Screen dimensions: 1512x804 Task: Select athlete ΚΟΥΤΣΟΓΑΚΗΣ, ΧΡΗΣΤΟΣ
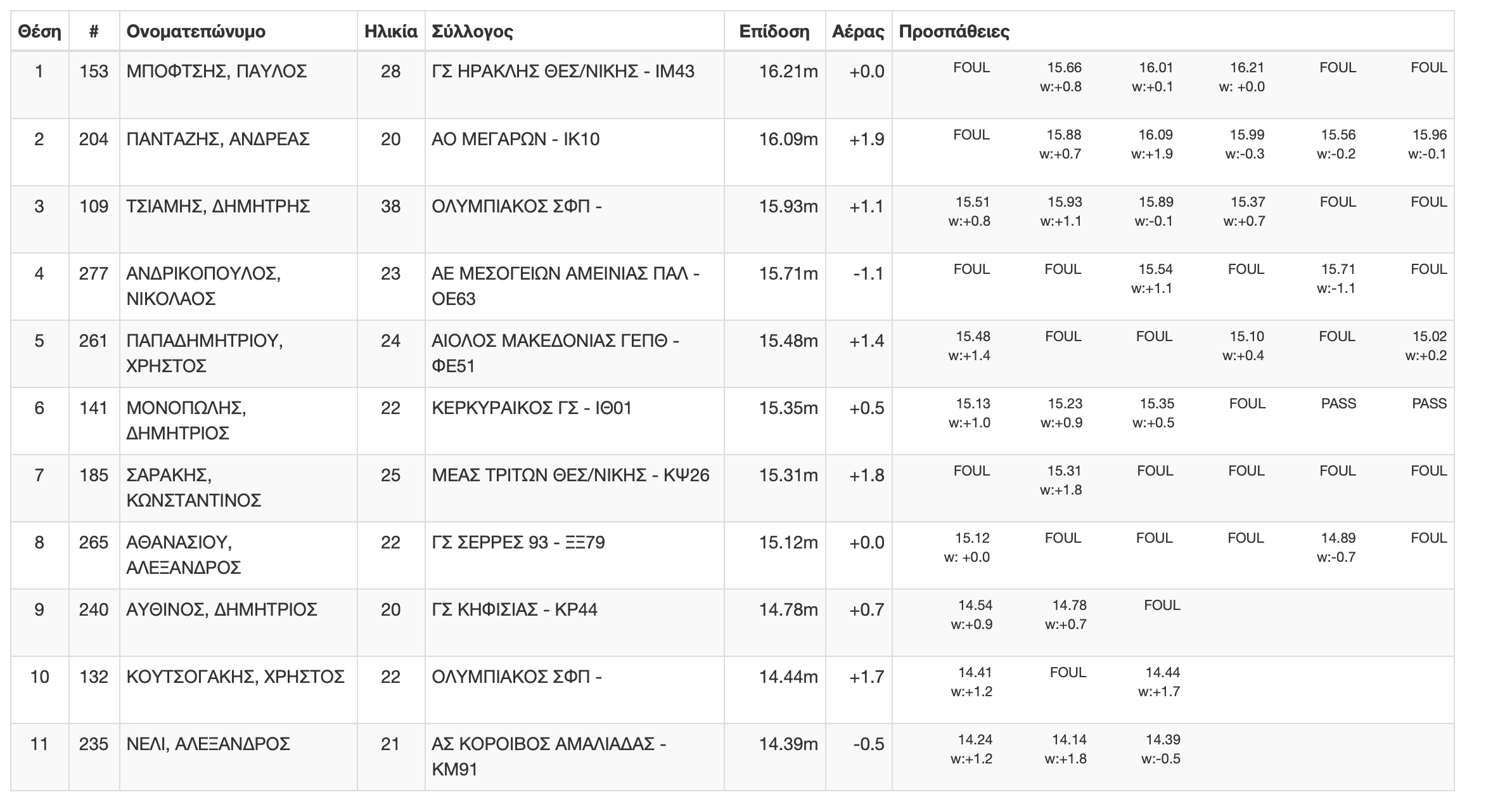[x=235, y=677]
